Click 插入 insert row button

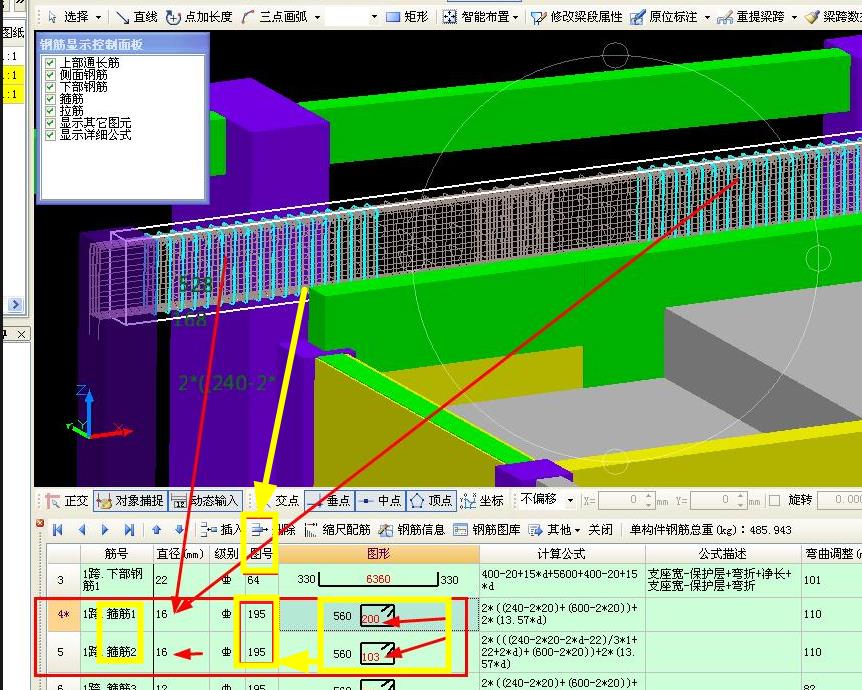222,529
